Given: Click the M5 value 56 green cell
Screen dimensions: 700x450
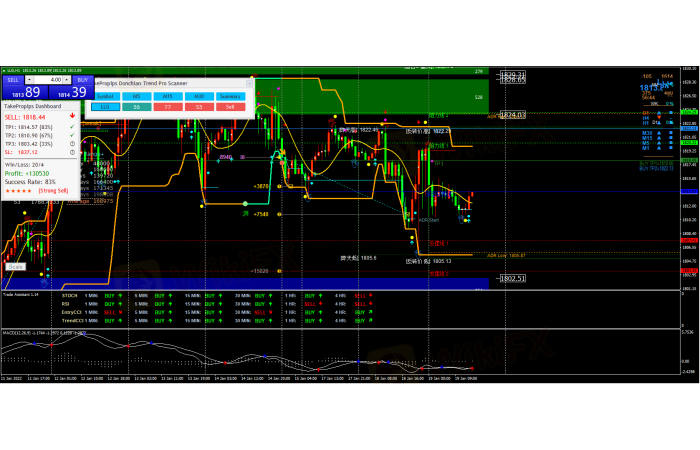Looking at the screenshot, I should click(x=136, y=106).
